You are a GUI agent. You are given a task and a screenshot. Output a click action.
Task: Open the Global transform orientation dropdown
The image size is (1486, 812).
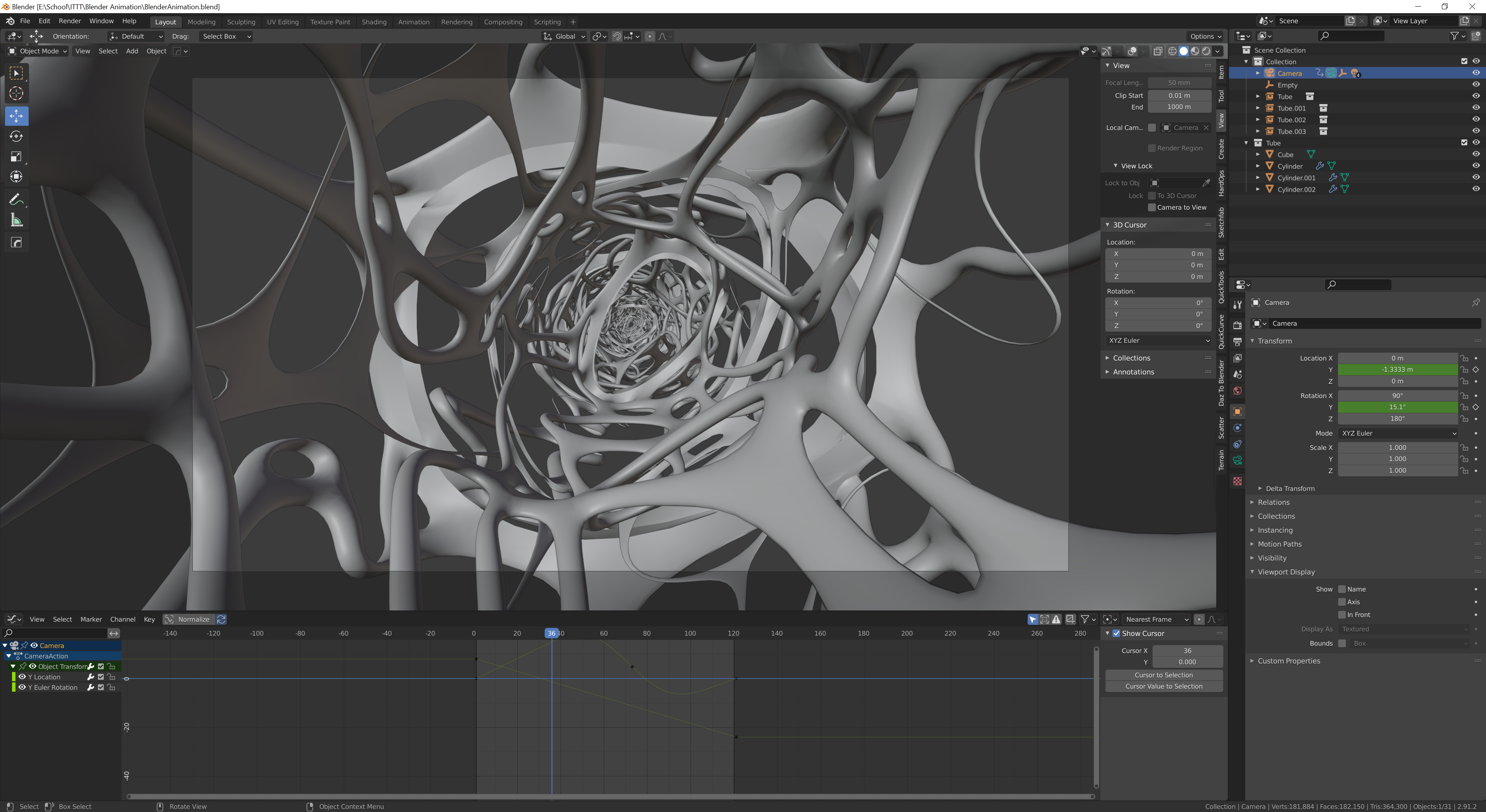564,36
